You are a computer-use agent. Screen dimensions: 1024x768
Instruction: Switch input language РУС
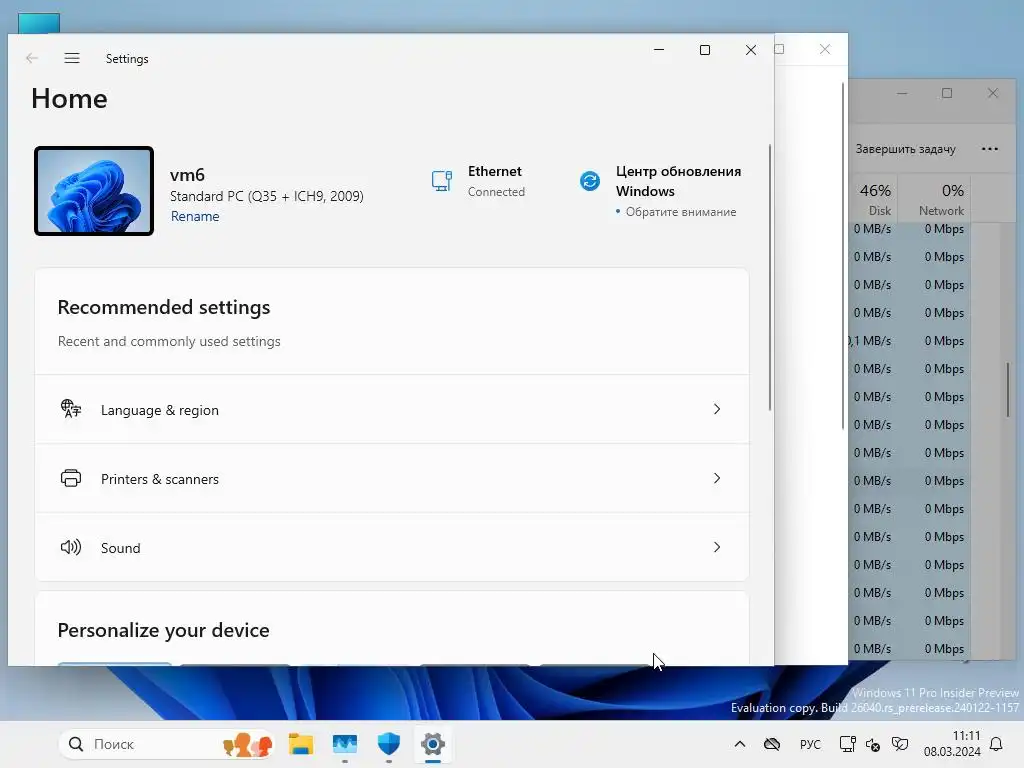tap(810, 744)
